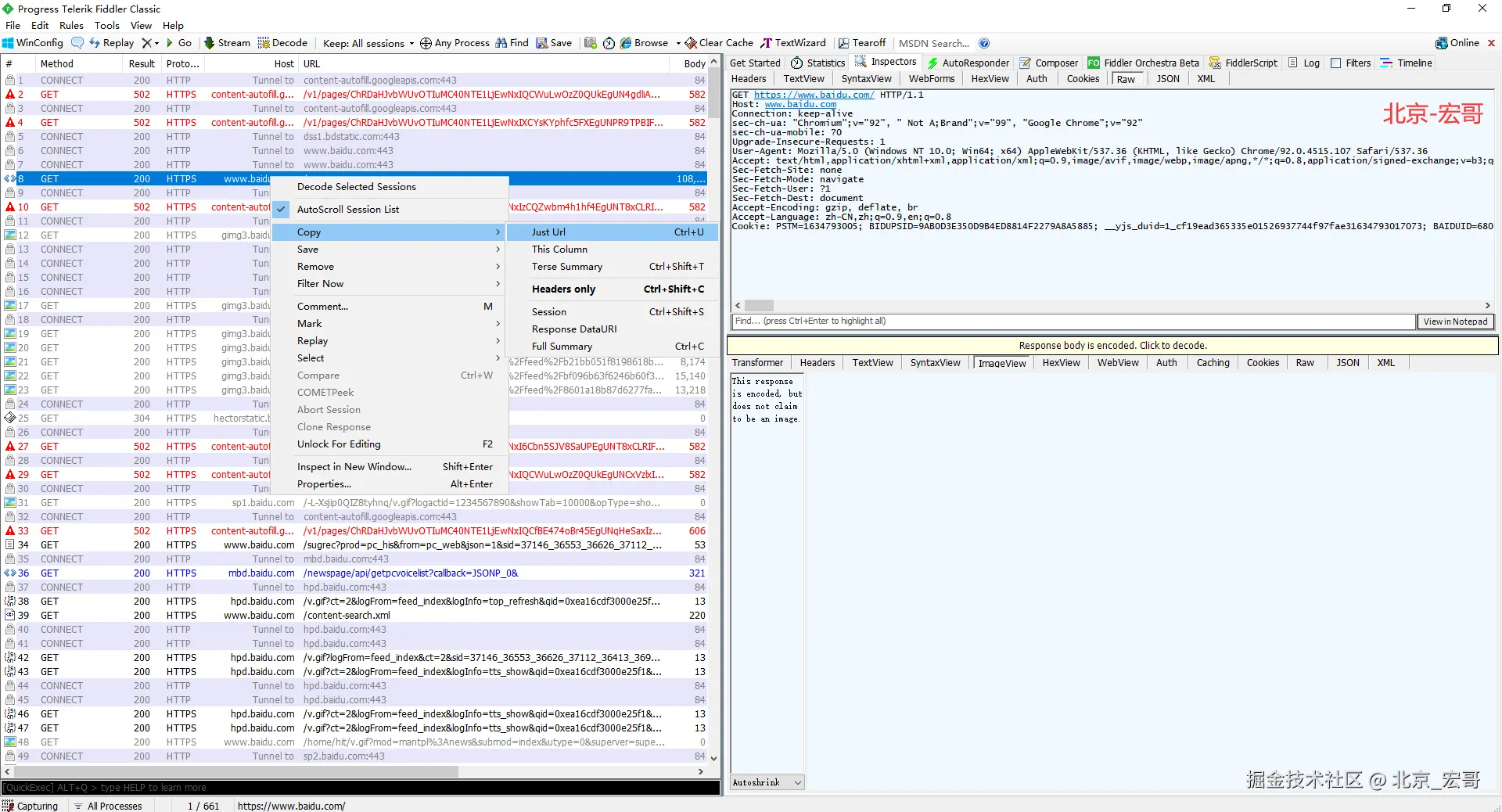Click the FiddlerScript JS icon
1502x812 pixels.
coord(1215,63)
